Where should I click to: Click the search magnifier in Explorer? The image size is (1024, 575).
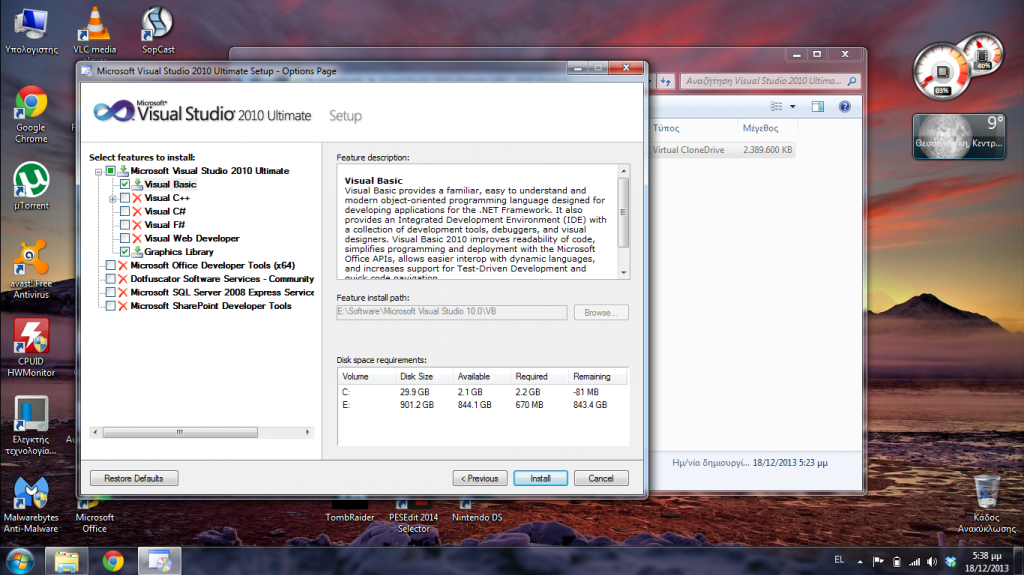pos(852,81)
